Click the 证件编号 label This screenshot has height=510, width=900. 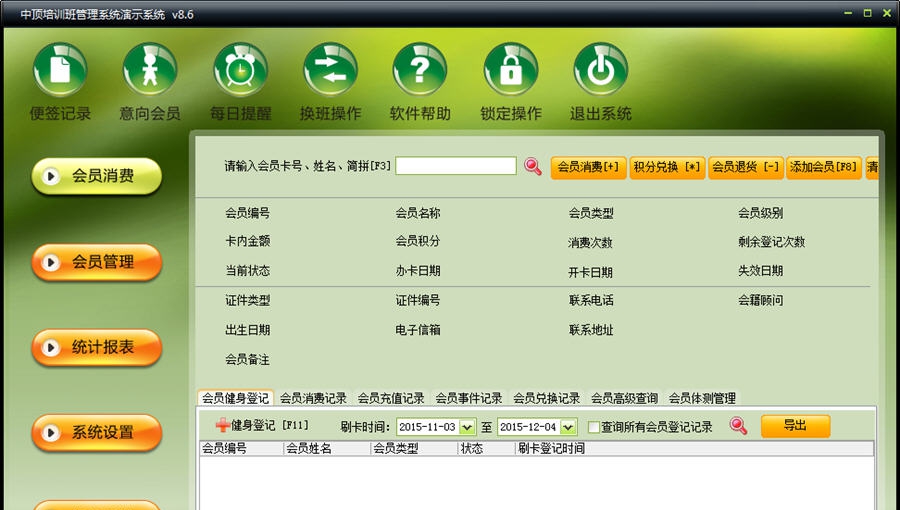point(418,300)
